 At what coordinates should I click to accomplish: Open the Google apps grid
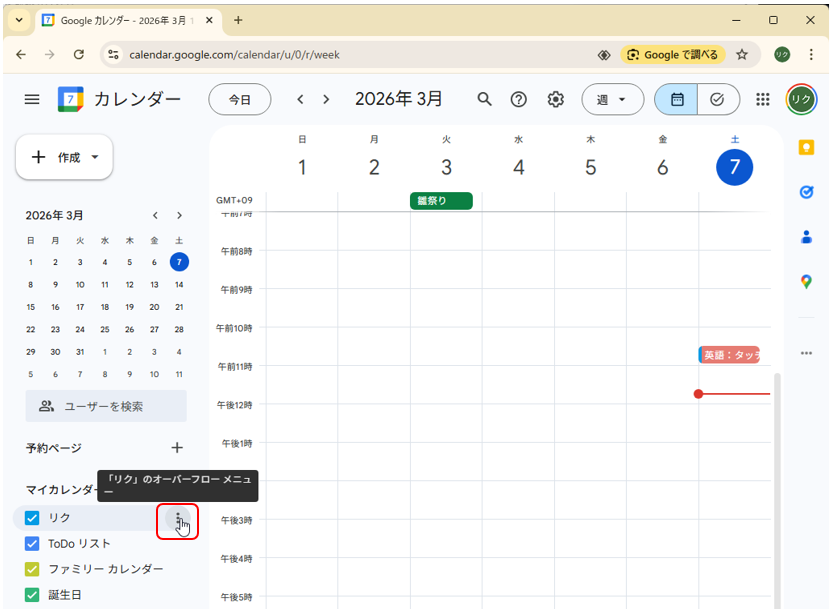(x=763, y=99)
